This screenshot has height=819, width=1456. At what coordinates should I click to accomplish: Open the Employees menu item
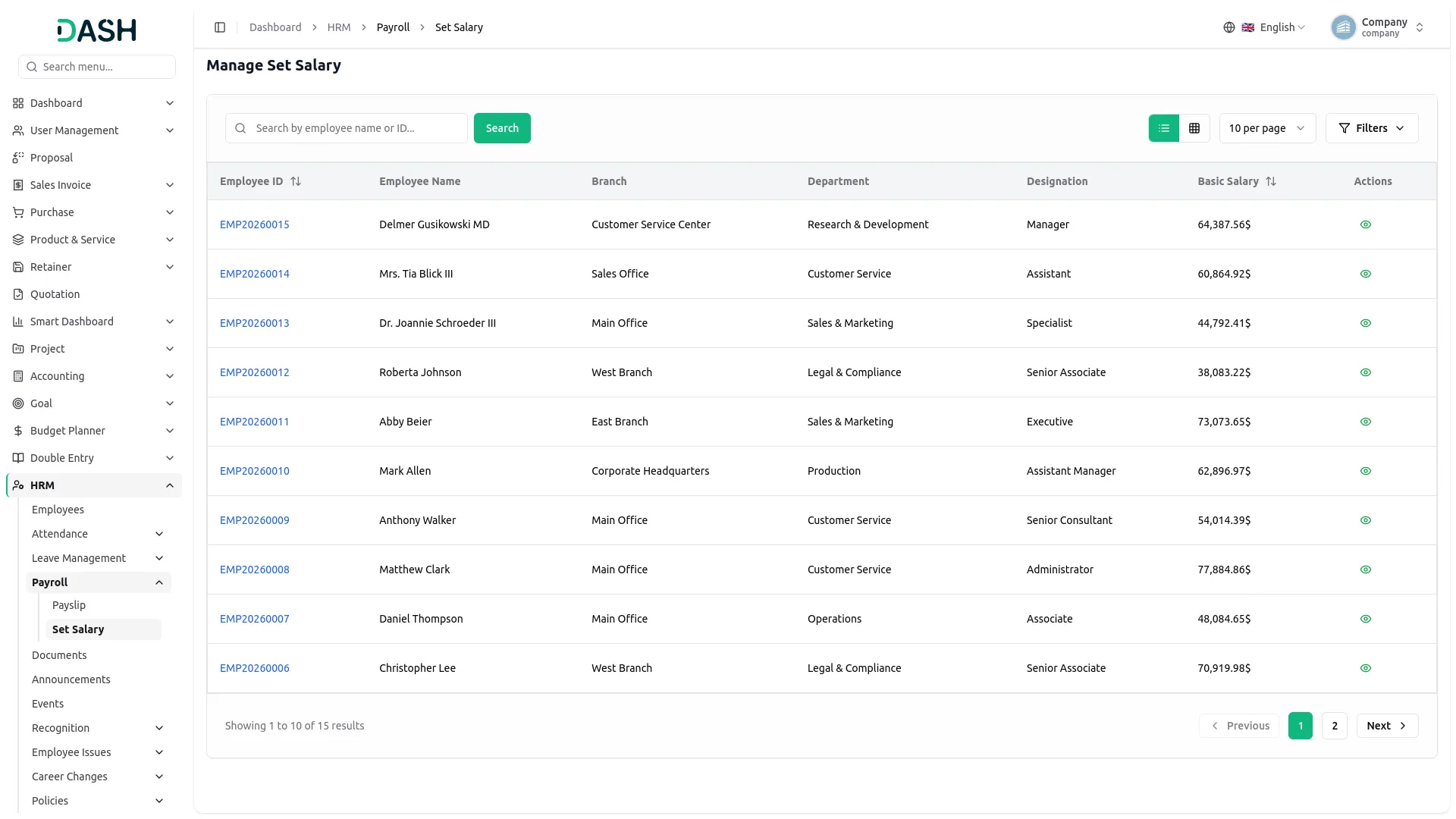pyautogui.click(x=58, y=510)
